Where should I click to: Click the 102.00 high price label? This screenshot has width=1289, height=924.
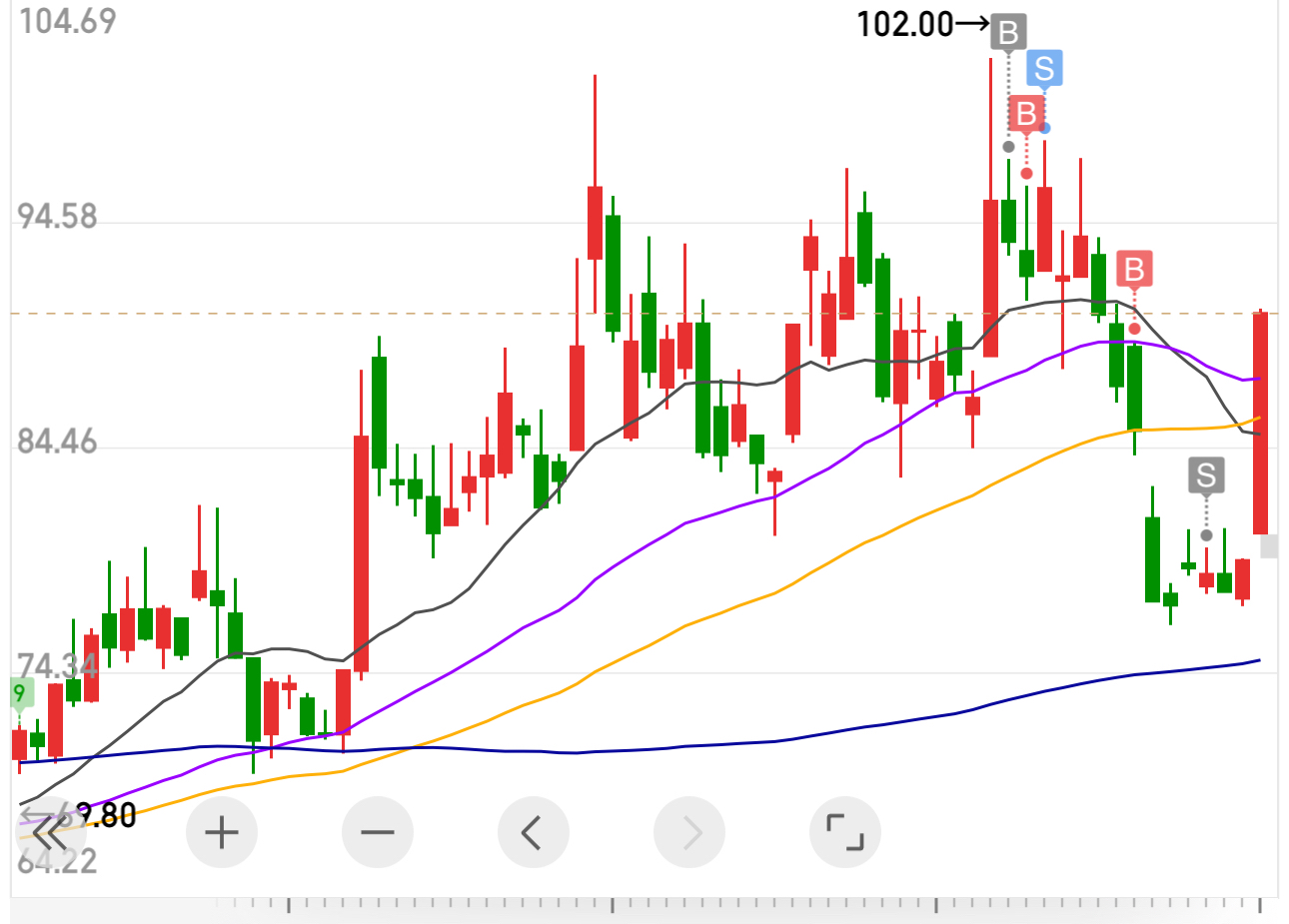click(905, 24)
